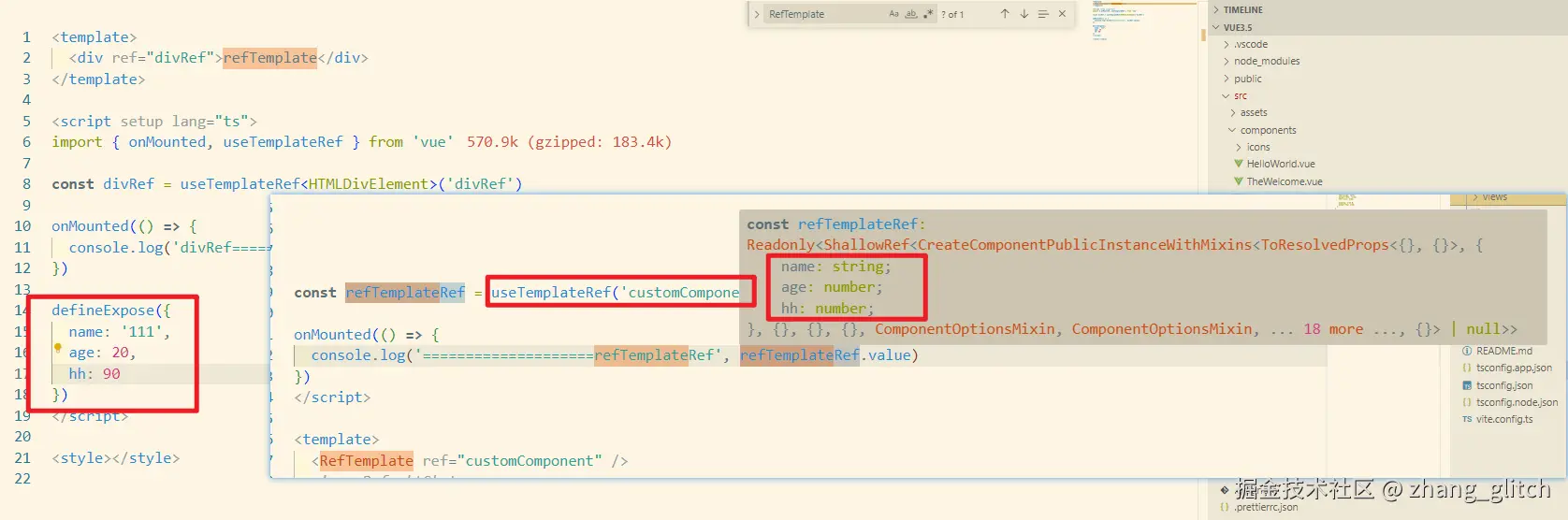1568x520 pixels.
Task: Click the lightbulb quick-fix icon on line 16
Action: point(57,349)
